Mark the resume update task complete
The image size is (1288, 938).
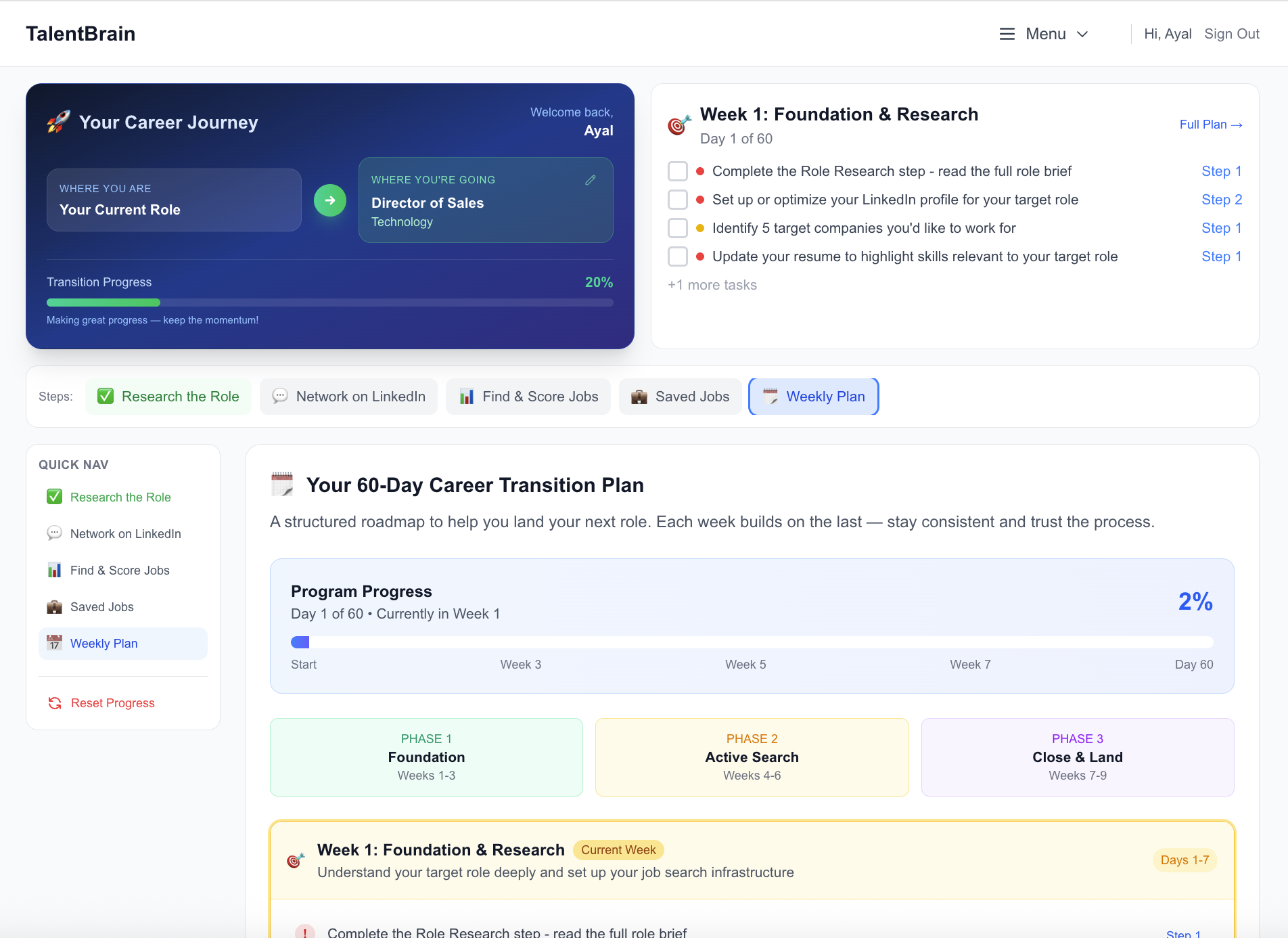pos(677,256)
